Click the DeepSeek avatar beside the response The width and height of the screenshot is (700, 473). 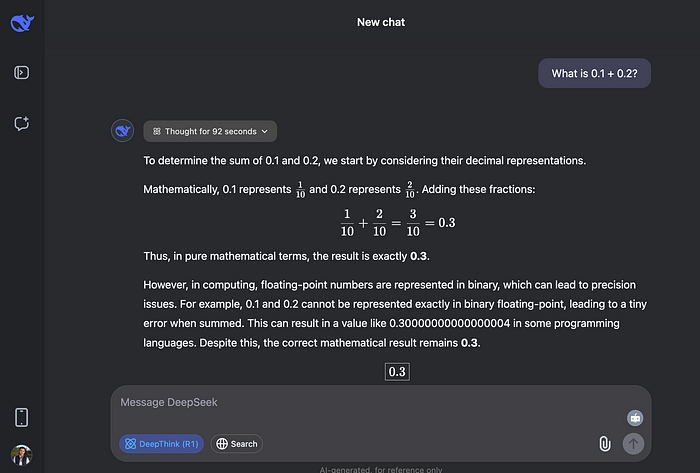click(x=122, y=131)
